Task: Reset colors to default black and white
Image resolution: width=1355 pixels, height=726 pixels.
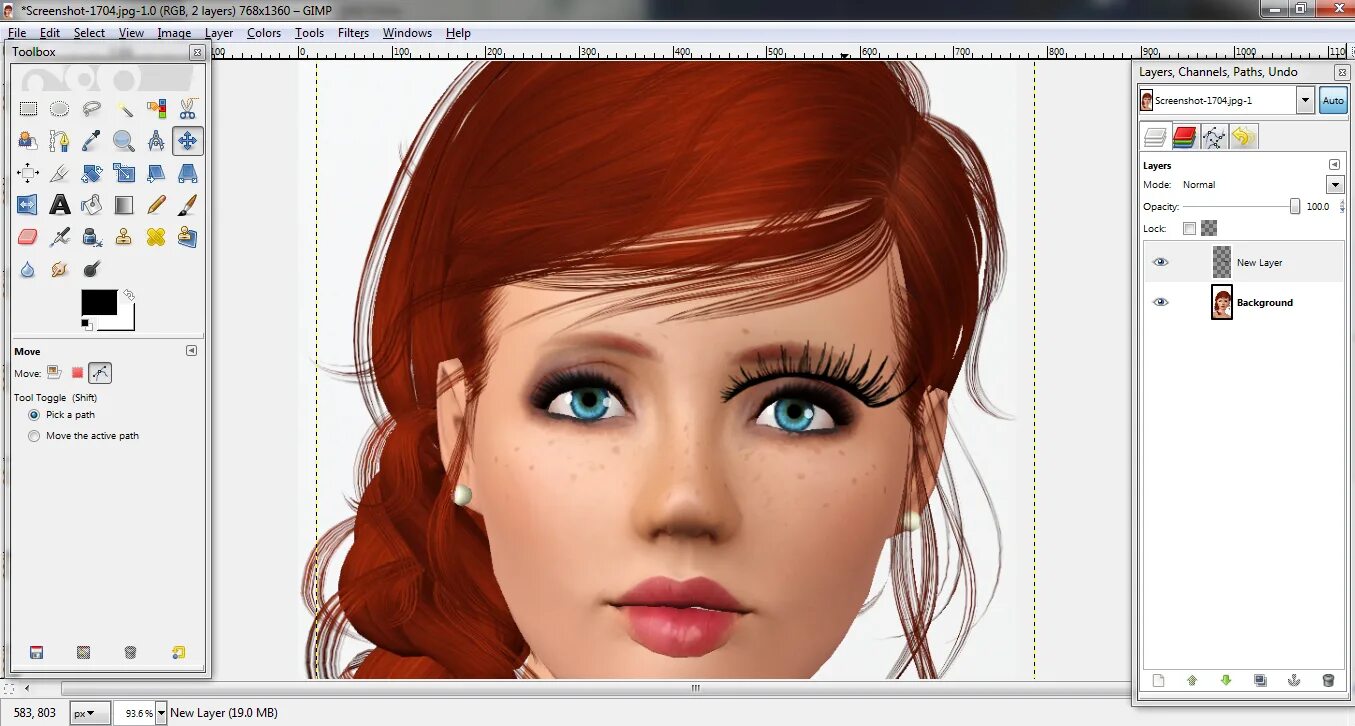Action: pos(86,324)
